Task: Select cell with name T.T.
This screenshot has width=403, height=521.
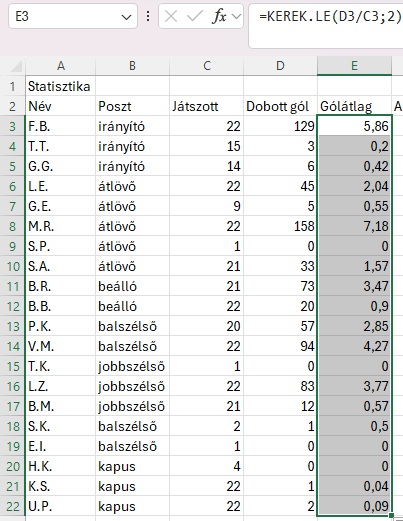Action: 61,146
